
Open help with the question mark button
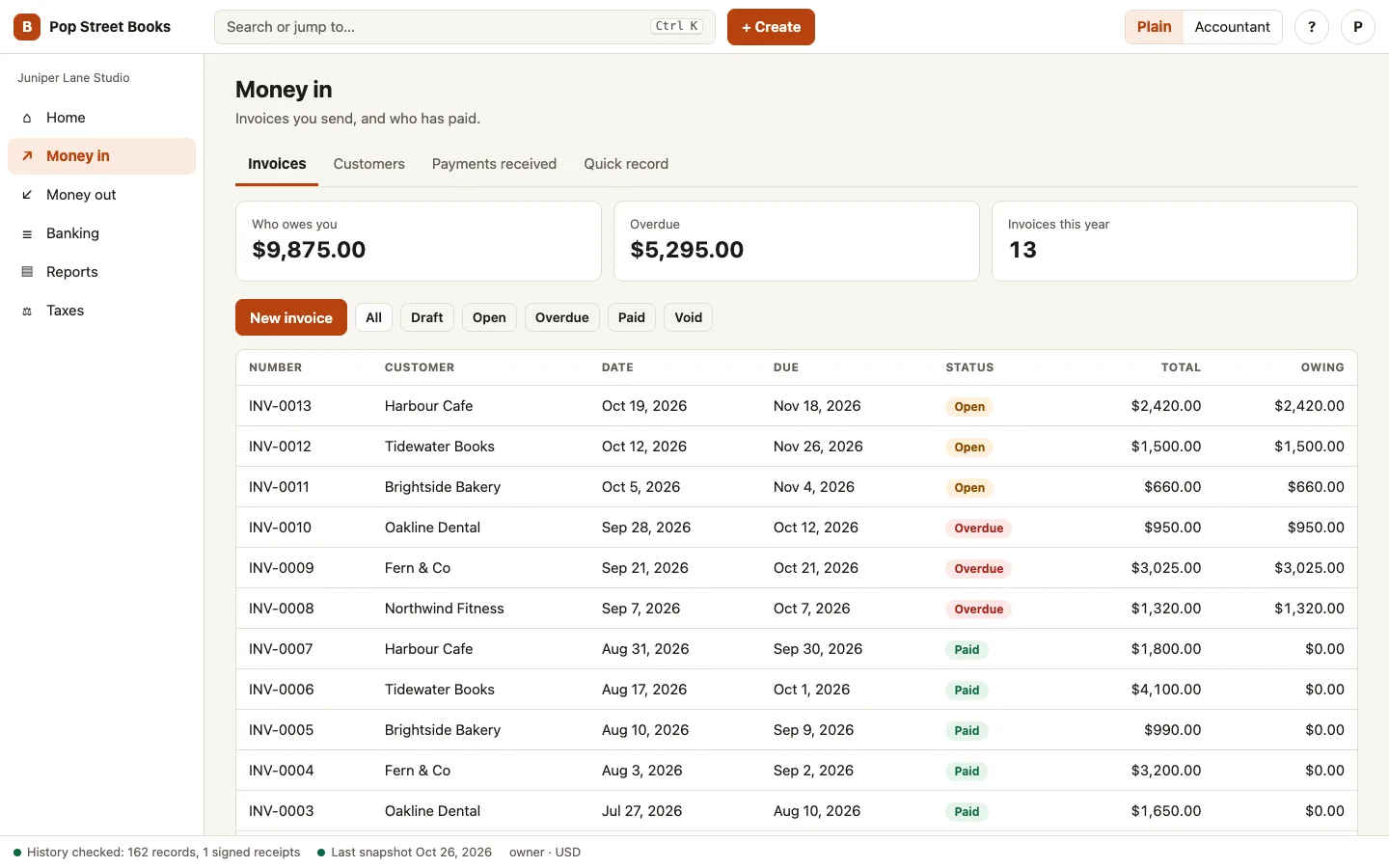pos(1312,27)
